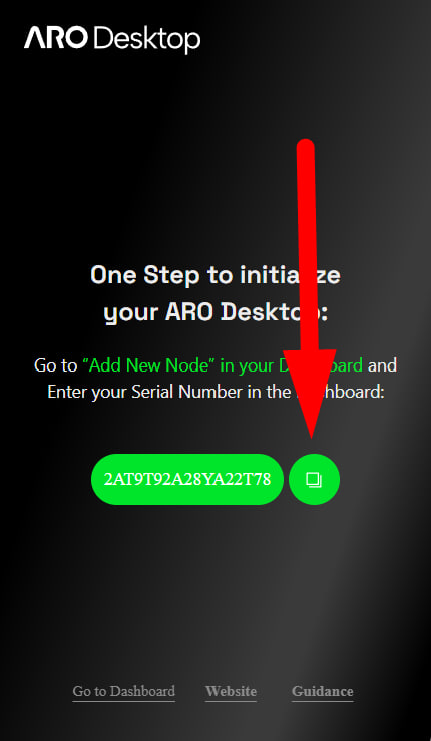This screenshot has width=431, height=741.
Task: Click the green copy serial number icon
Action: (314, 479)
